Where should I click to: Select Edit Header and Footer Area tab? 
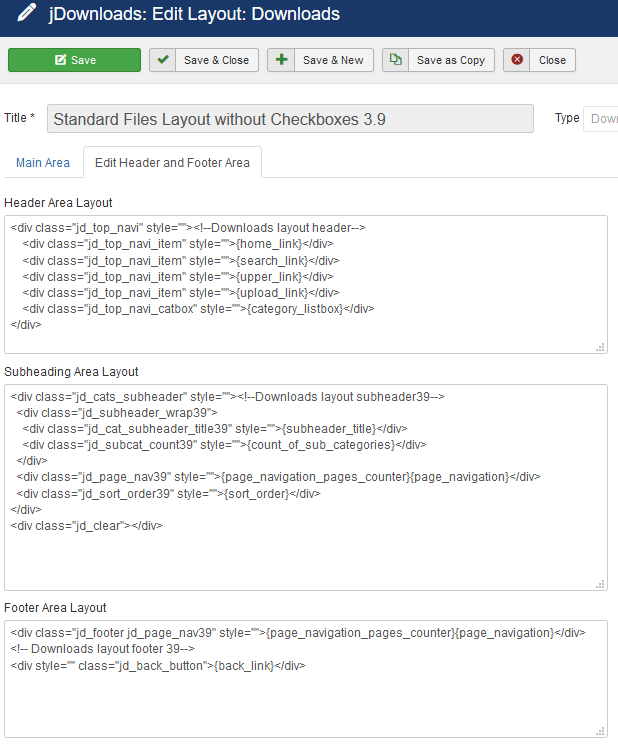(x=172, y=163)
